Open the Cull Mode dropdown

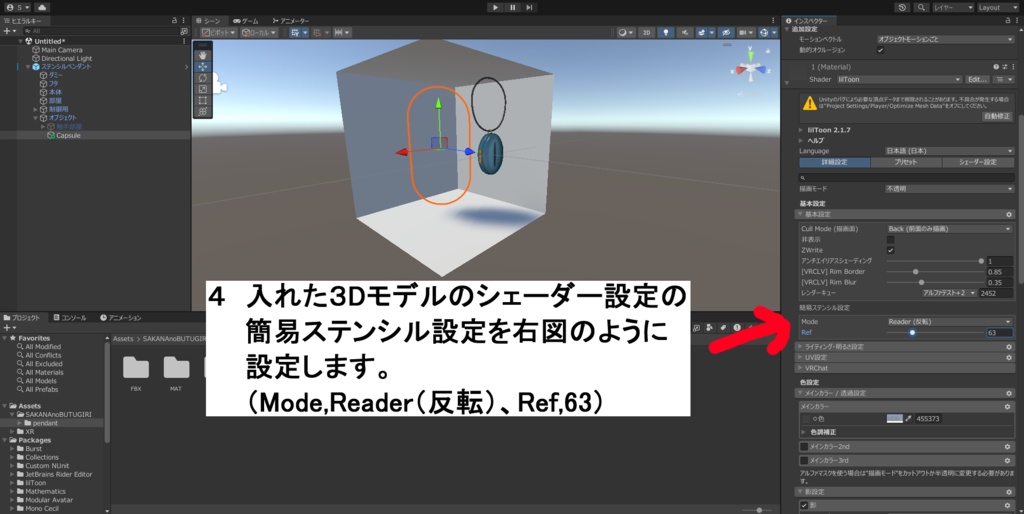point(949,229)
